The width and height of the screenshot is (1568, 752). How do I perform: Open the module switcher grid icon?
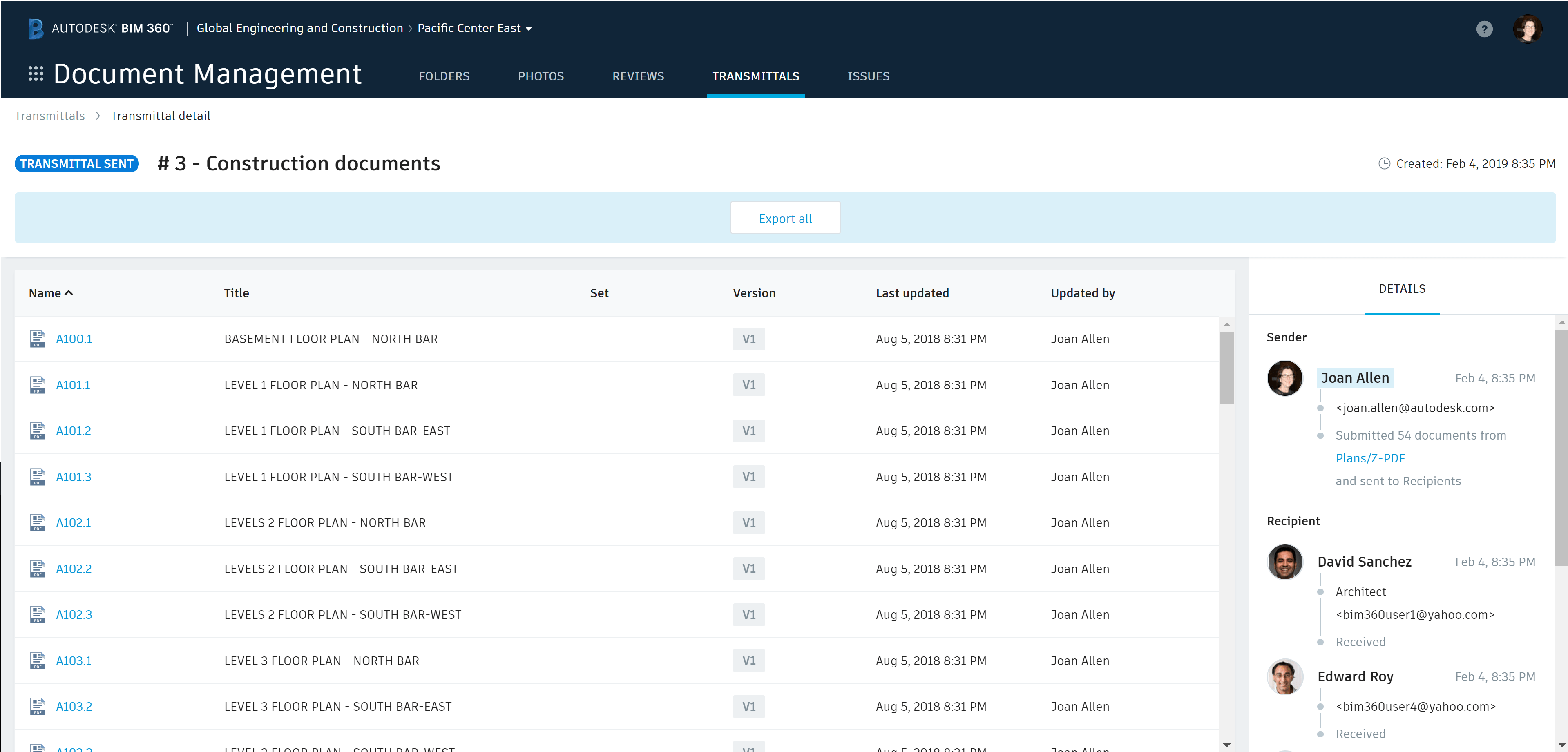pyautogui.click(x=35, y=74)
